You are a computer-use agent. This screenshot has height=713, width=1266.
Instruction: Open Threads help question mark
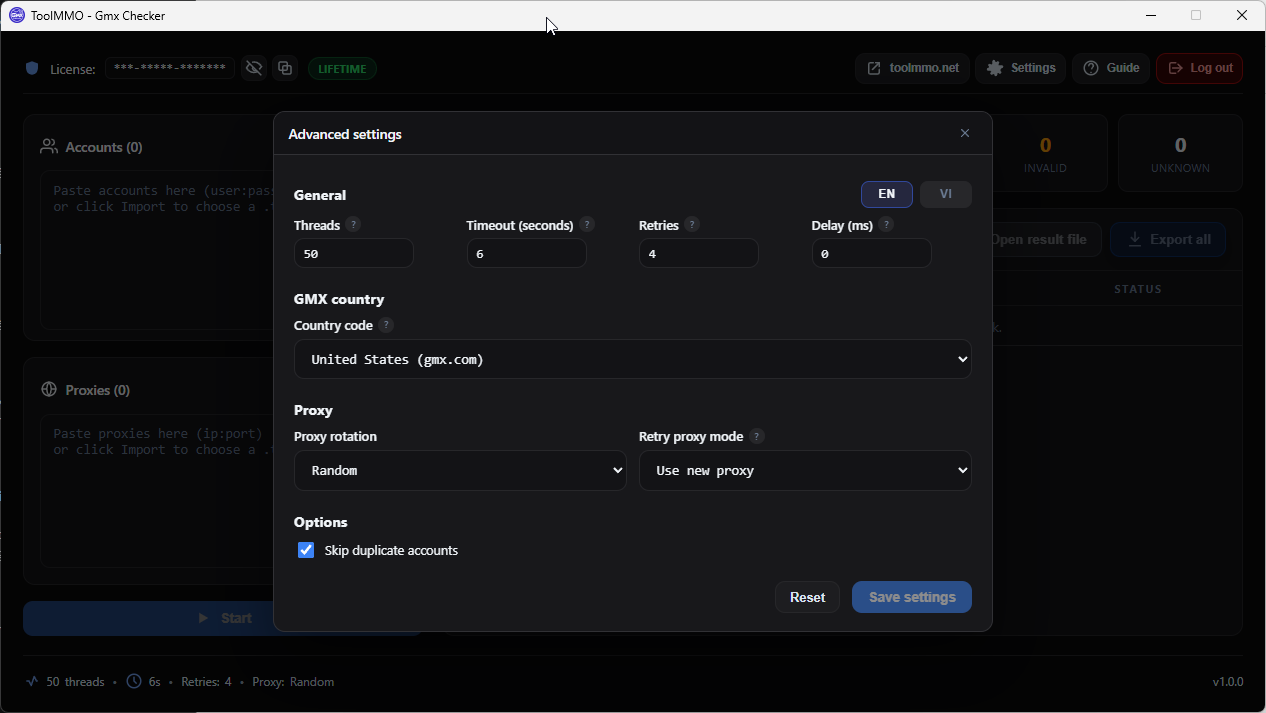(353, 225)
